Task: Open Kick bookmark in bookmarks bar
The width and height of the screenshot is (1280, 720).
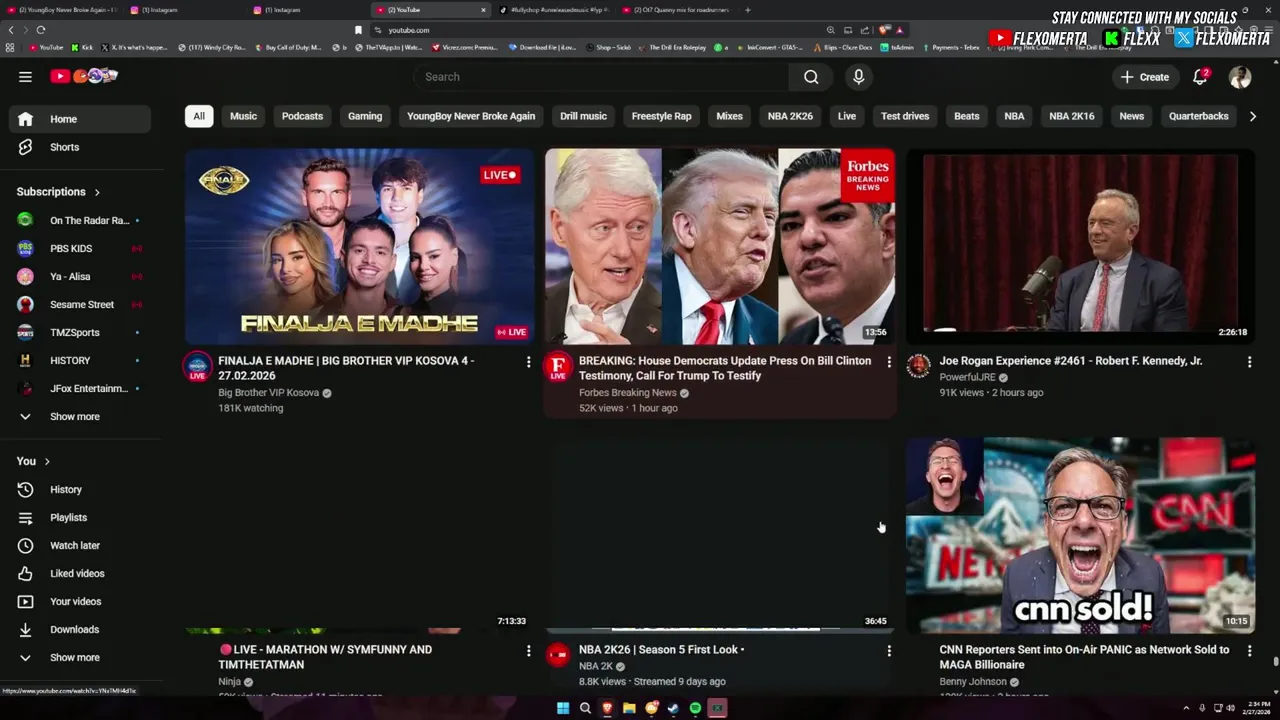Action: [81, 47]
